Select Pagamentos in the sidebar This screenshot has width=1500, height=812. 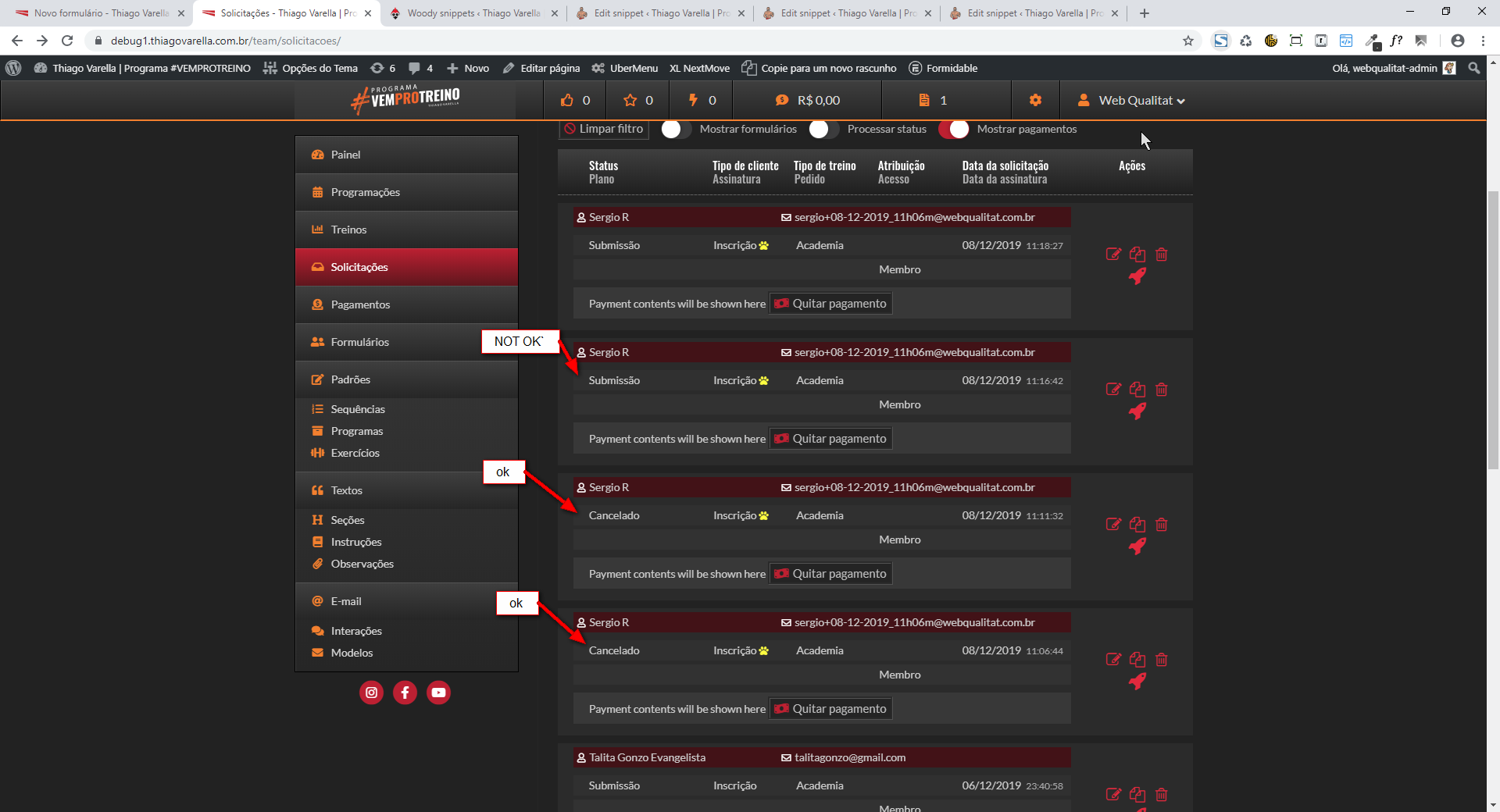pyautogui.click(x=406, y=304)
